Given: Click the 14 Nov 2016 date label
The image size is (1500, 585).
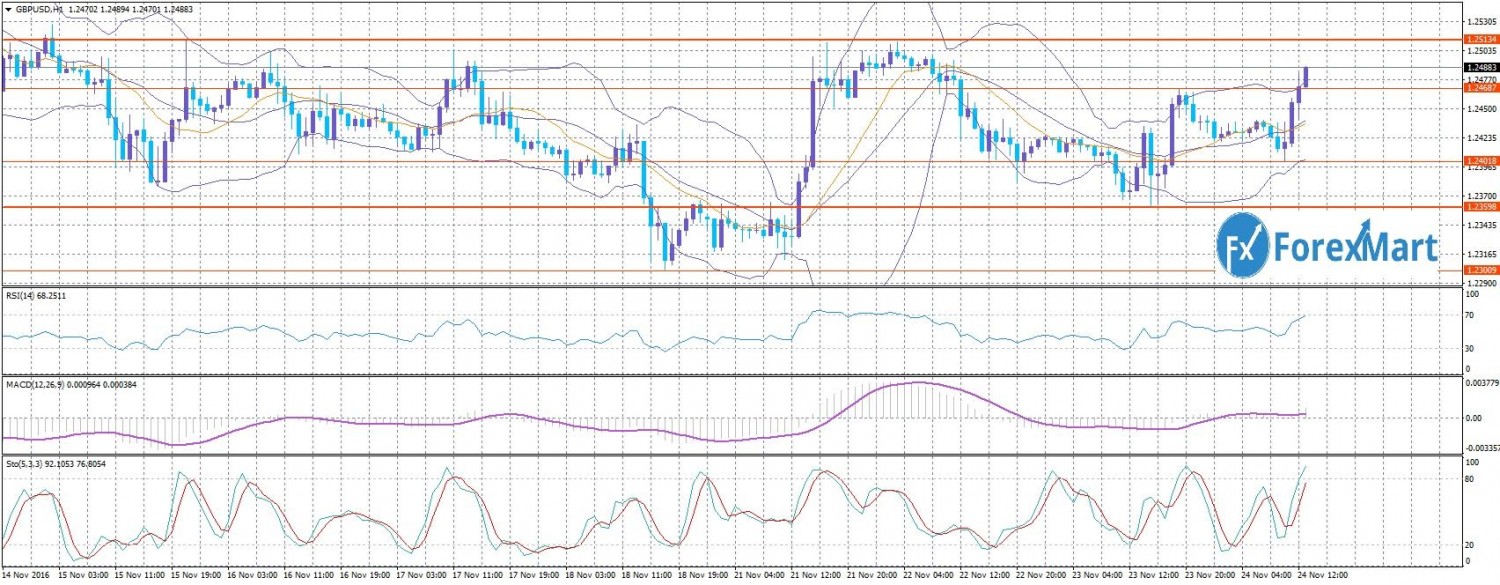Looking at the screenshot, I should click(x=28, y=577).
